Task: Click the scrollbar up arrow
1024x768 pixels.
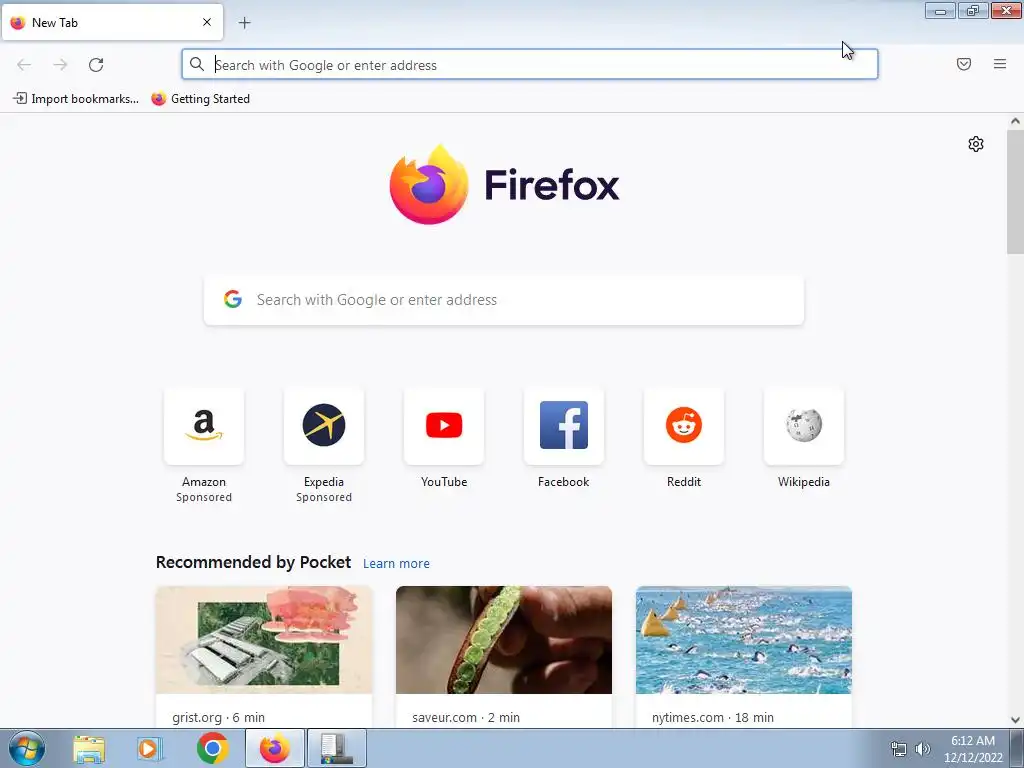Action: click(x=1015, y=121)
